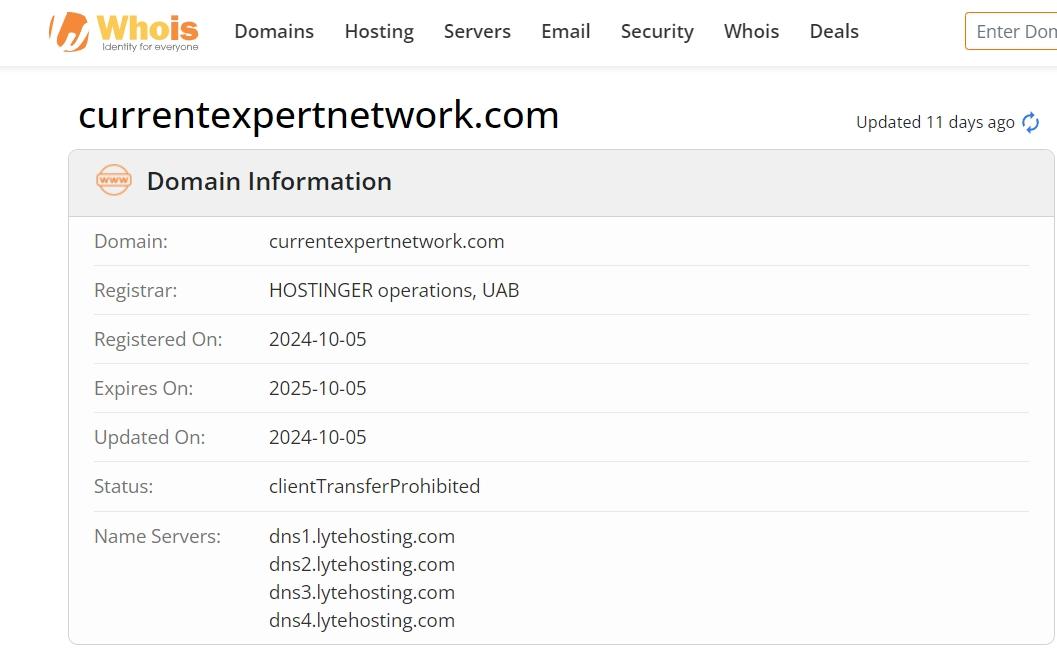Open the Whois menu item
This screenshot has width=1057, height=654.
(x=752, y=31)
